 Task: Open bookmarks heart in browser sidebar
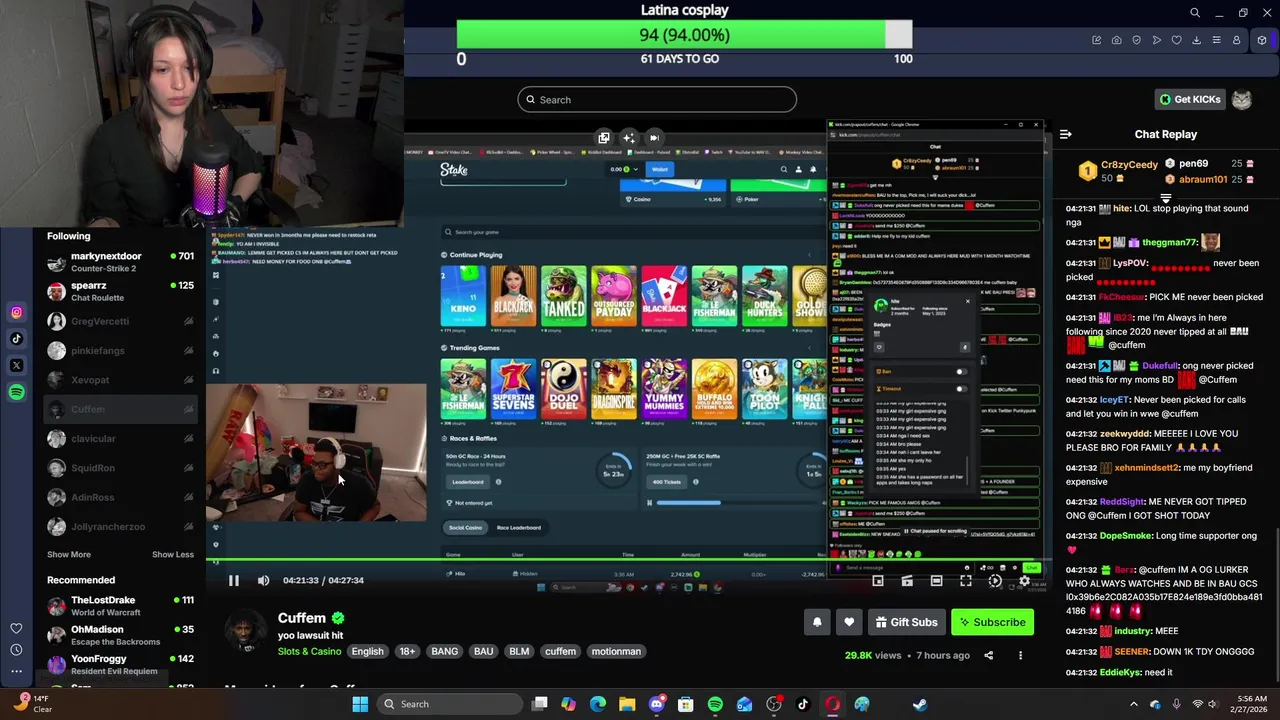click(x=16, y=628)
